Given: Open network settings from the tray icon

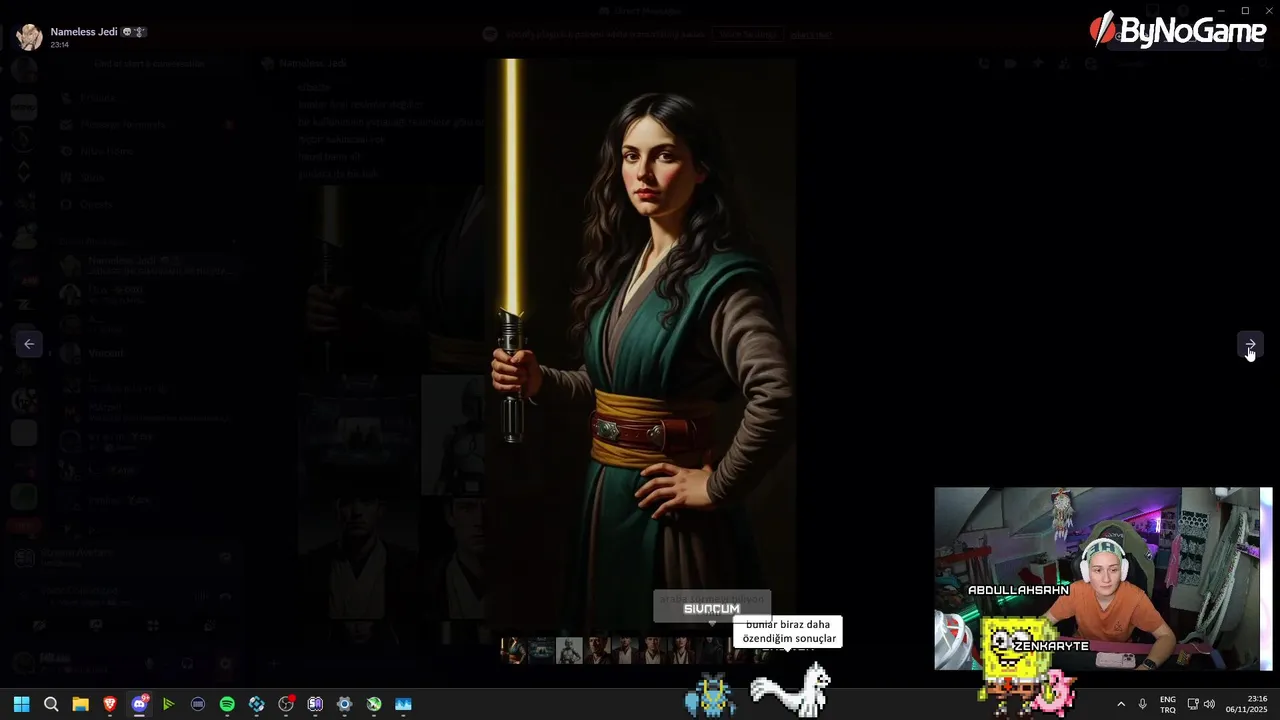Looking at the screenshot, I should pos(1192,704).
